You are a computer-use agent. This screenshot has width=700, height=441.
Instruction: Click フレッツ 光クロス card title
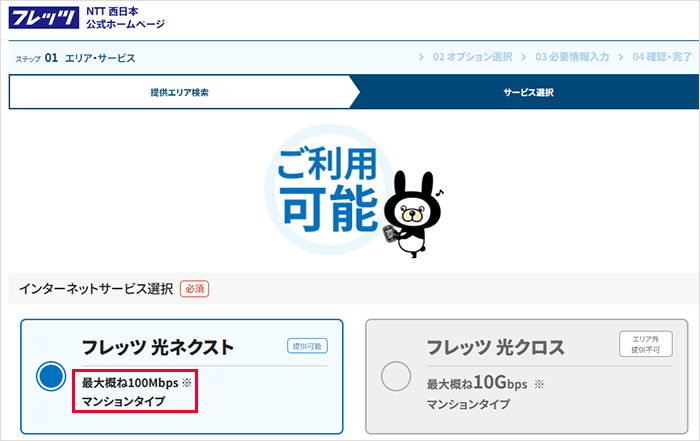[x=496, y=347]
